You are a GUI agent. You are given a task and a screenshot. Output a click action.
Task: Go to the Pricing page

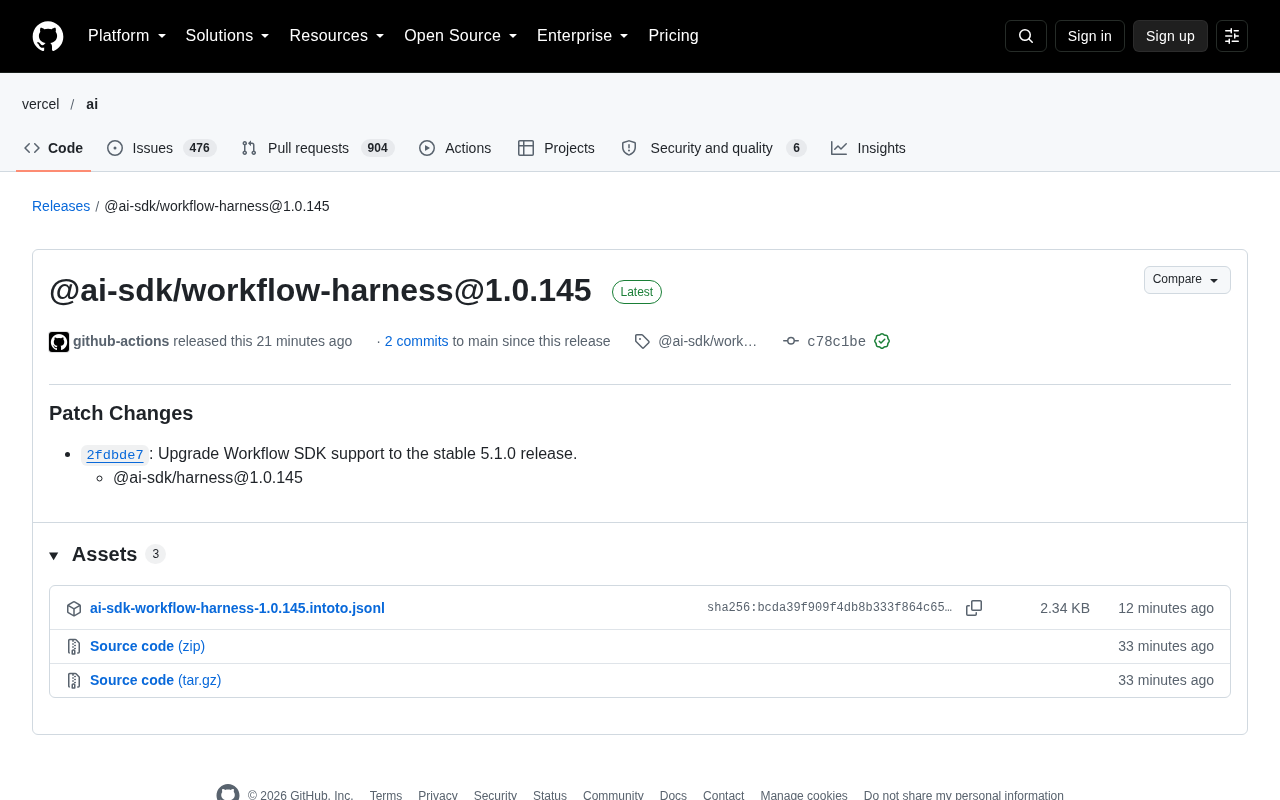pyautogui.click(x=673, y=36)
